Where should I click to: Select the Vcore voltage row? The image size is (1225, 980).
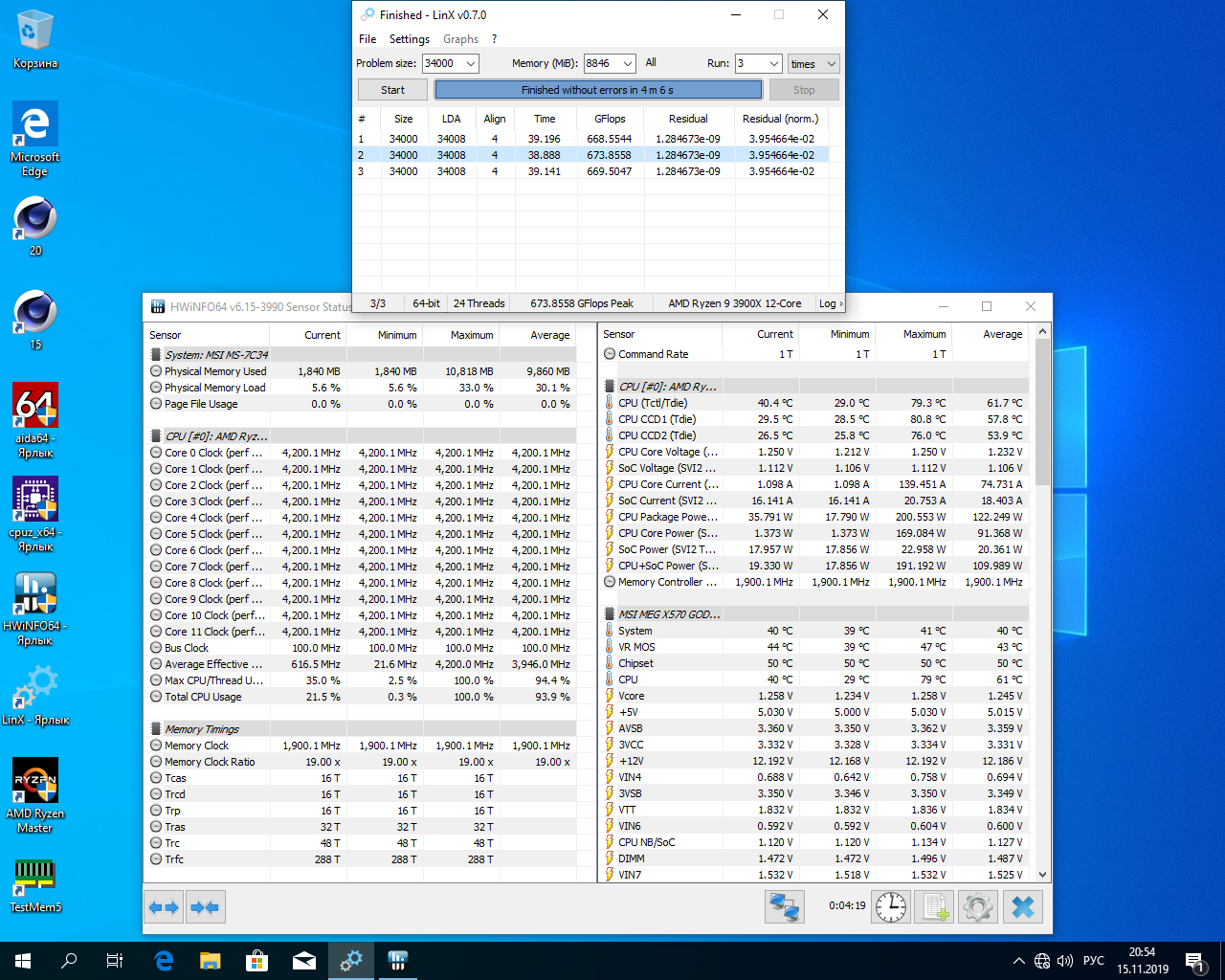click(x=815, y=696)
